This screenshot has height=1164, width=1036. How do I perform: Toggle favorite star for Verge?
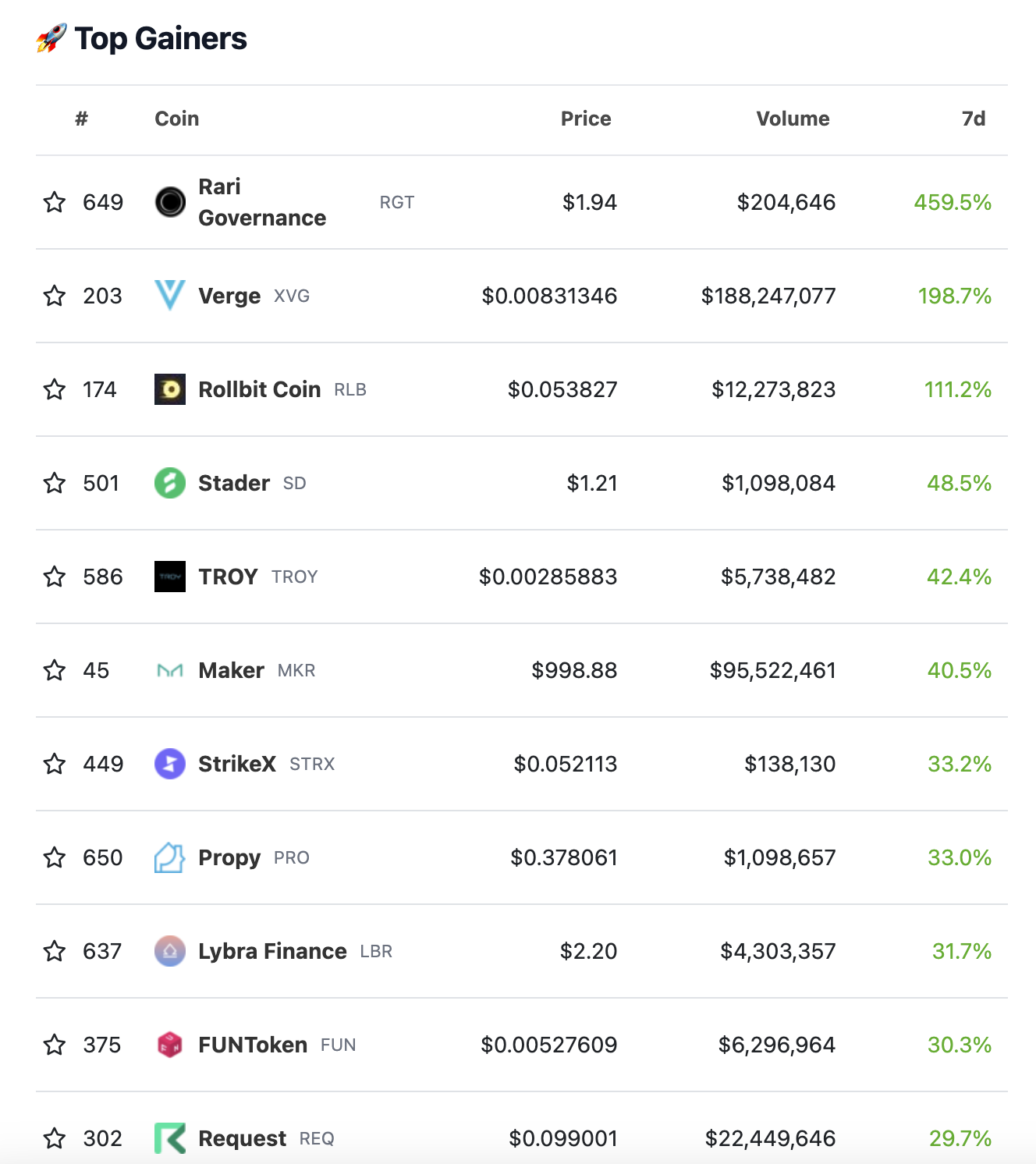click(55, 296)
